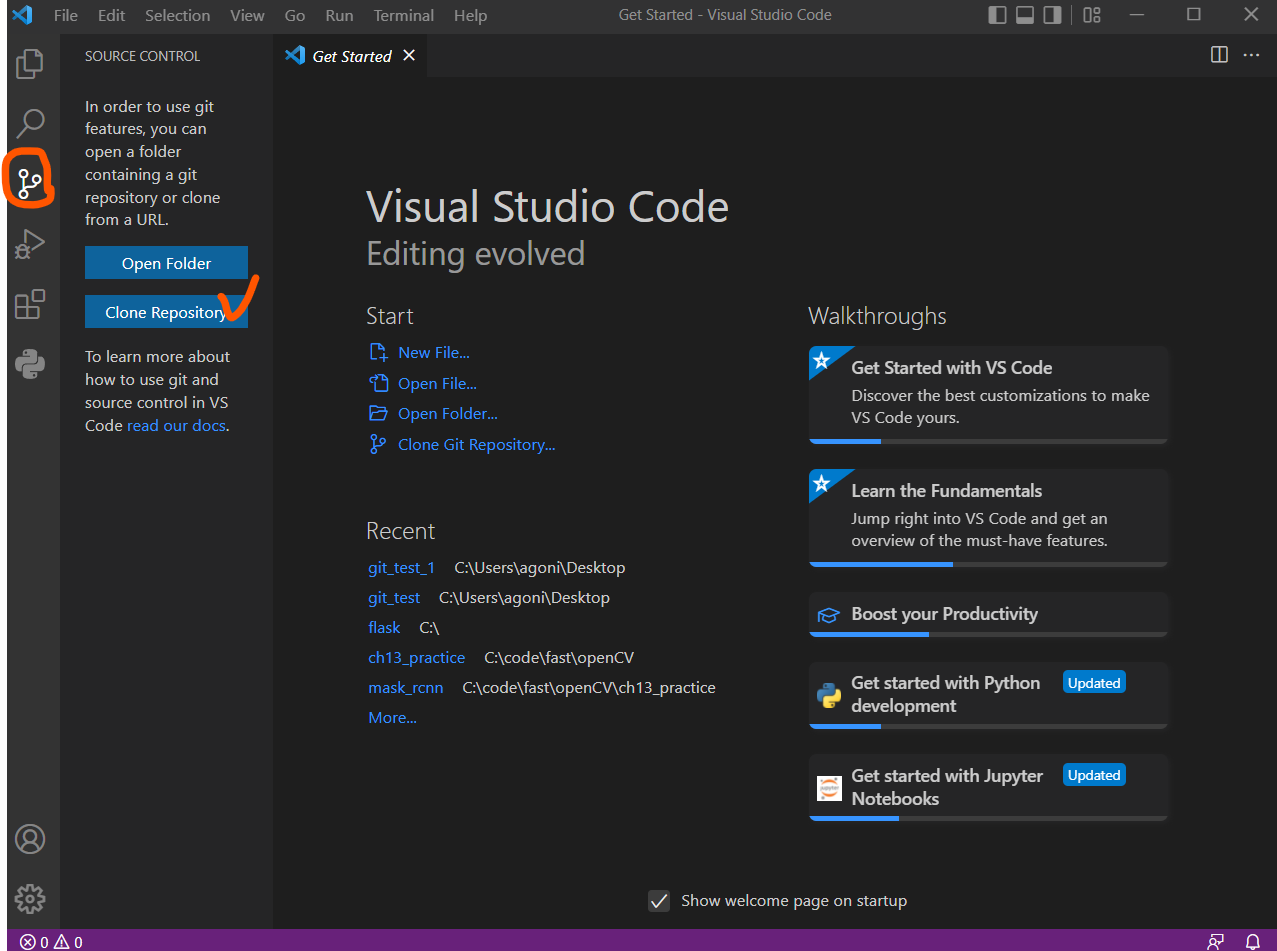Click the Open File icon under Start

(378, 383)
